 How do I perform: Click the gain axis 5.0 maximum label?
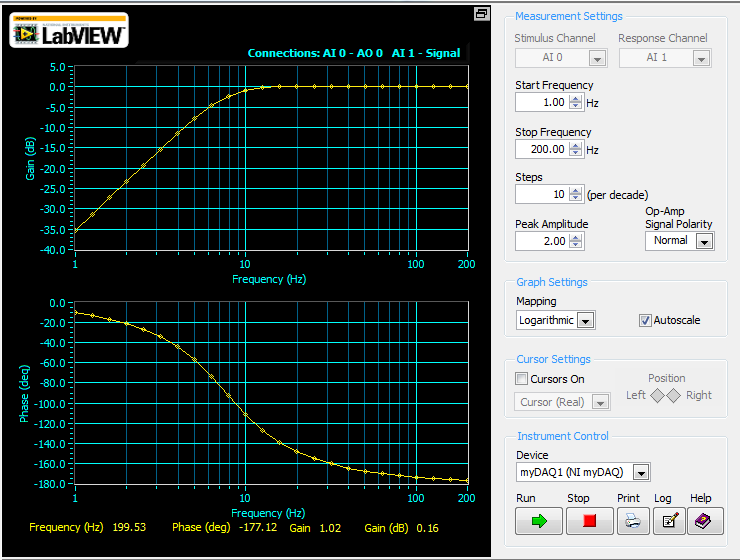58,67
